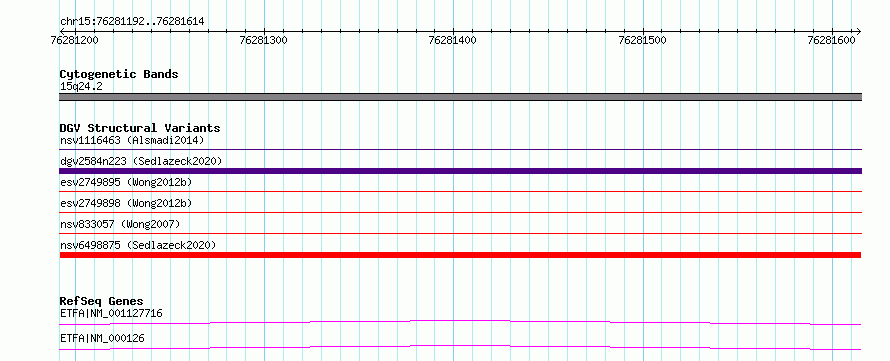The image size is (890, 361).
Task: Click the gray 15q24.2 cytogenetic band bar
Action: (x=461, y=97)
